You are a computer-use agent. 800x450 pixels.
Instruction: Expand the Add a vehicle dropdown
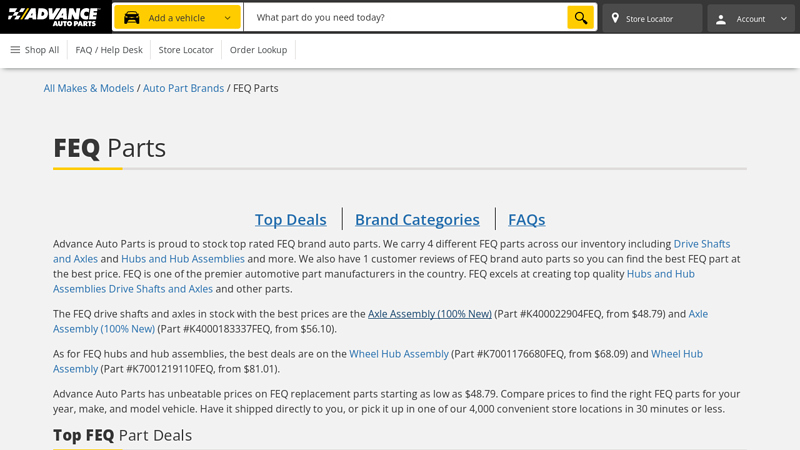[227, 18]
